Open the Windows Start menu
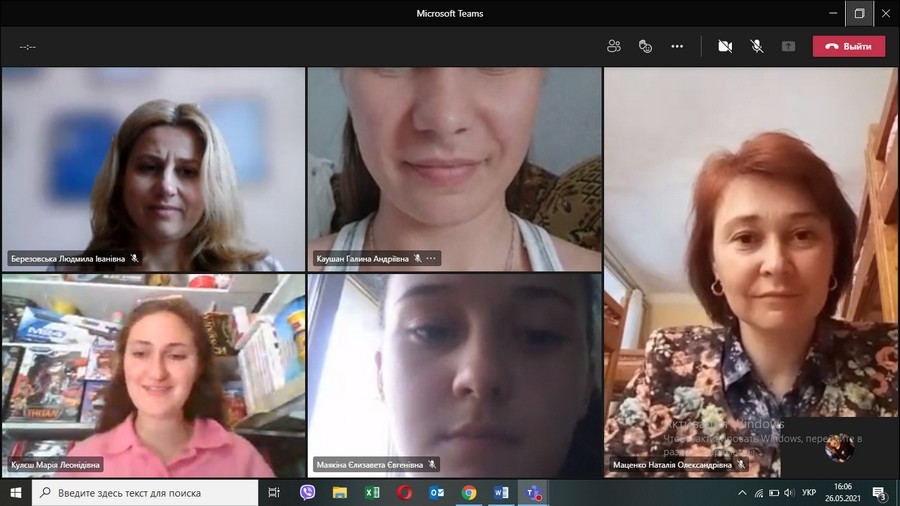The height and width of the screenshot is (506, 900). point(15,493)
